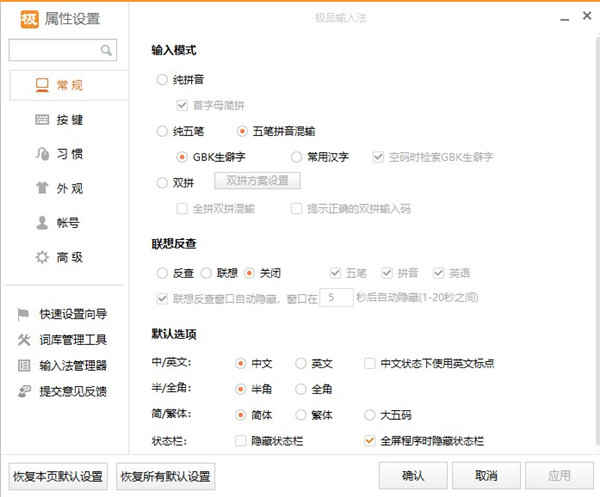The width and height of the screenshot is (600, 497).
Task: Click the list icon of 输入法管理器
Action: pos(24,365)
